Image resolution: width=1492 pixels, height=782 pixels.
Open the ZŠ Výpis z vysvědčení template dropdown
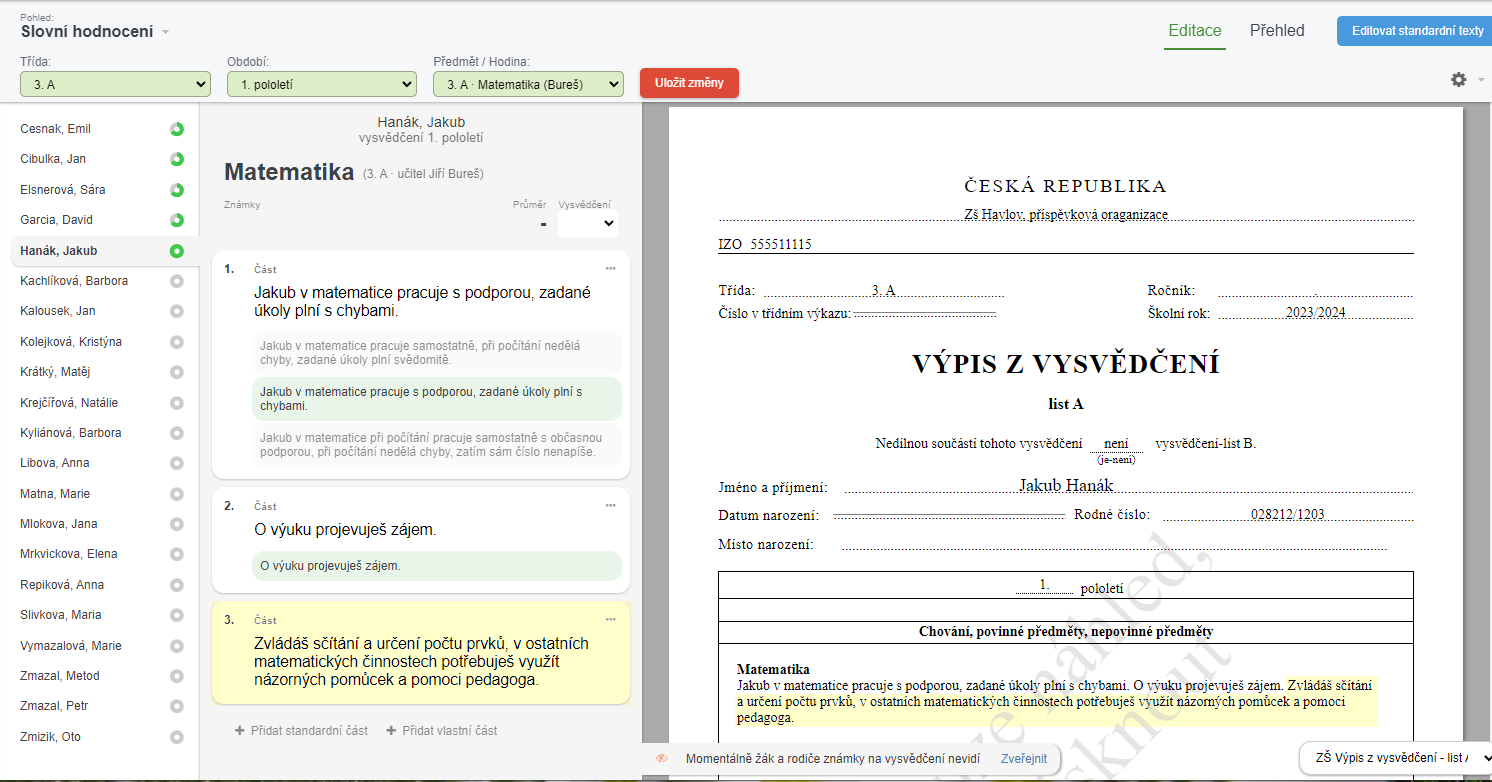(x=1395, y=758)
